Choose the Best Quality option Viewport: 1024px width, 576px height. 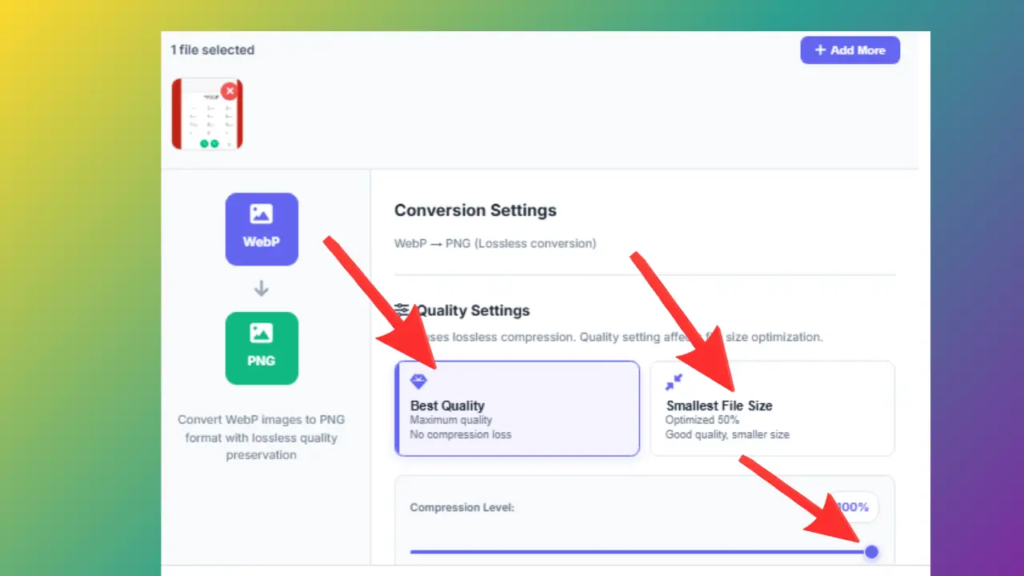pyautogui.click(x=517, y=408)
